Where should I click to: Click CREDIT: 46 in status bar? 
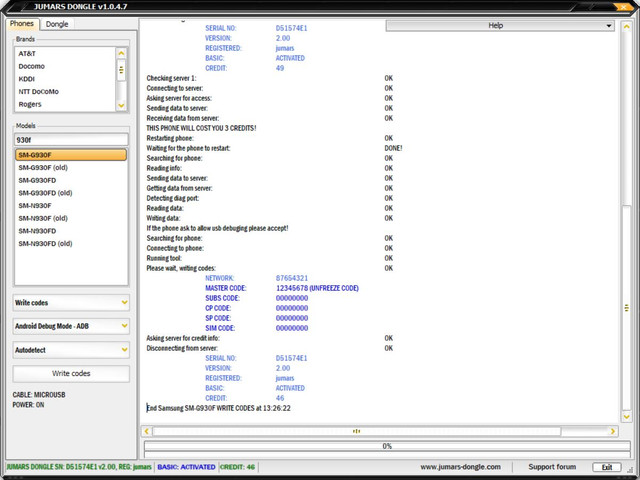(238, 467)
